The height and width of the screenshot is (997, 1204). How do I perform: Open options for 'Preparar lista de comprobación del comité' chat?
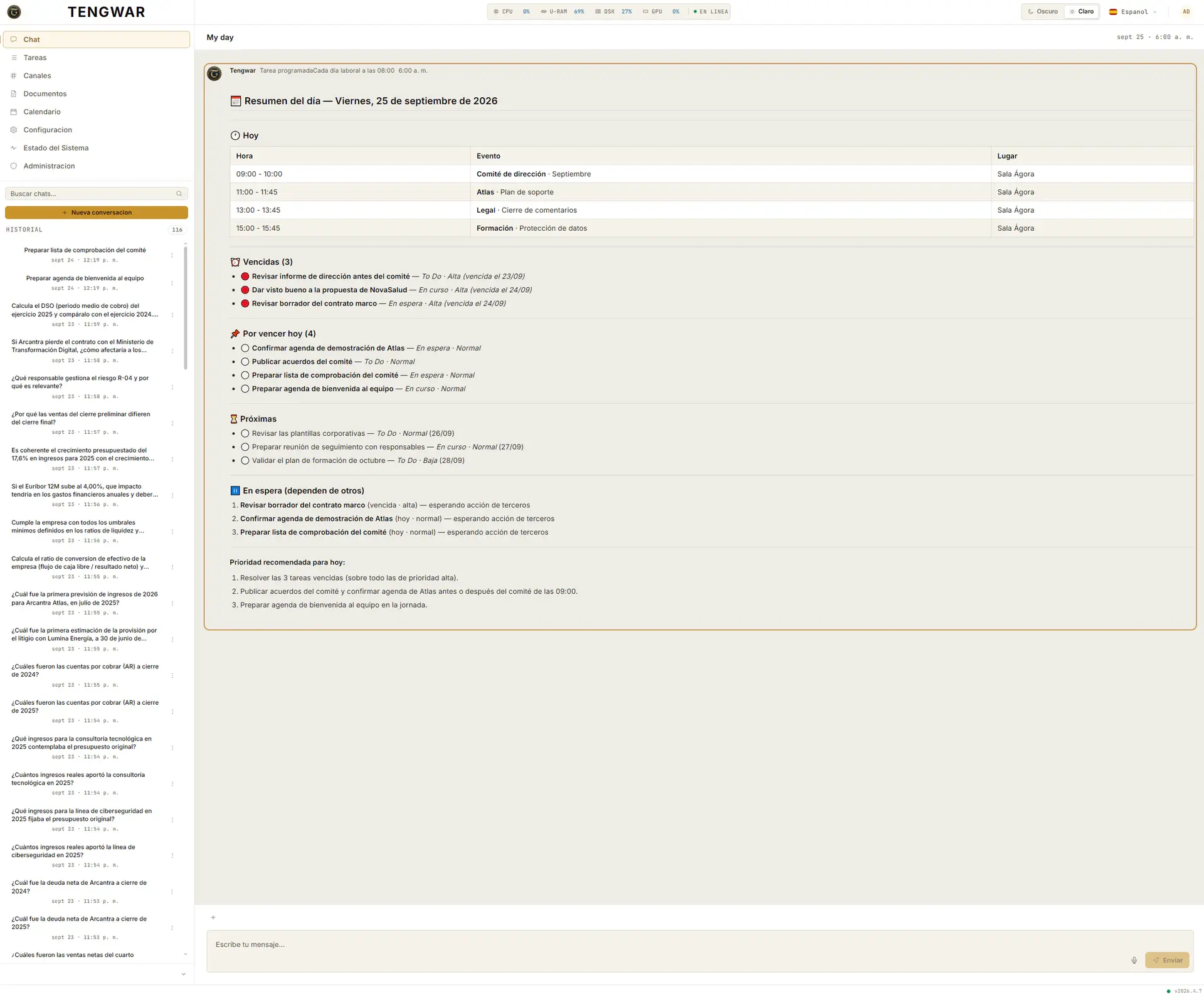172,255
